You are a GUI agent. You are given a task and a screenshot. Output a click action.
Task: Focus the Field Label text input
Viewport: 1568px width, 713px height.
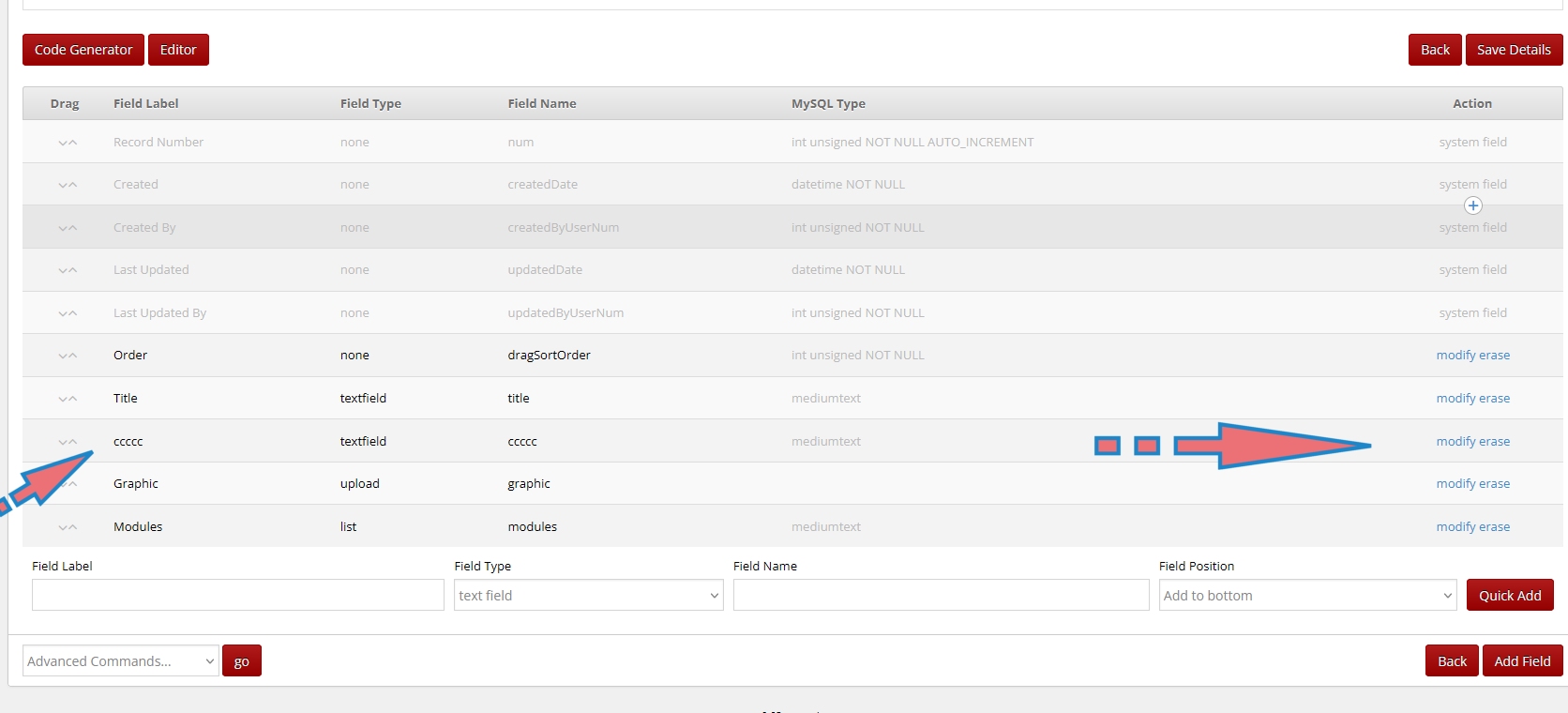tap(237, 596)
